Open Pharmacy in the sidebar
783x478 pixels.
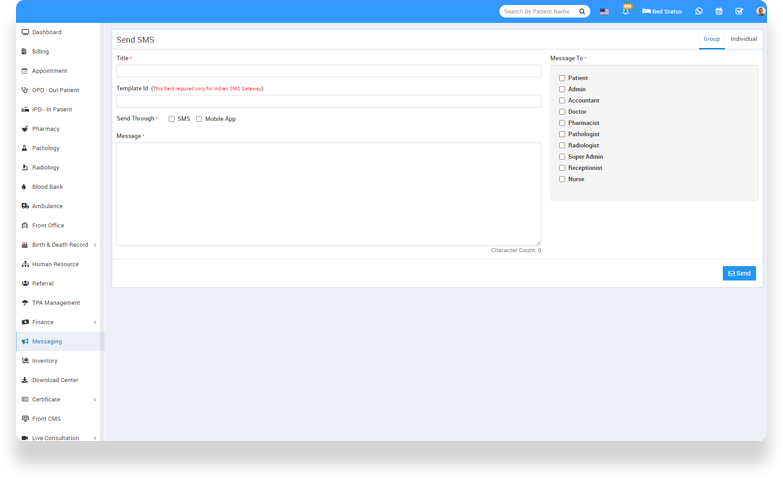(46, 129)
